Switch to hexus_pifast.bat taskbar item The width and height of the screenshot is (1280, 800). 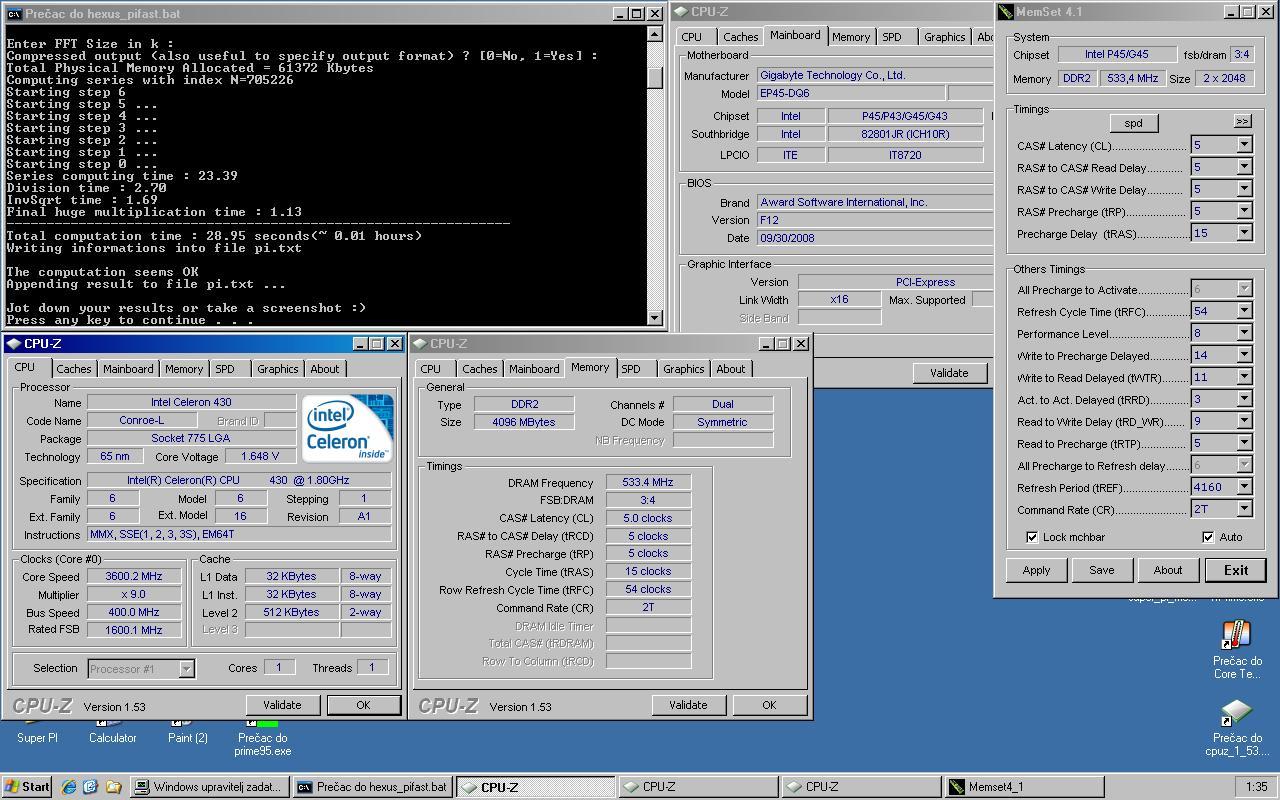pyautogui.click(x=373, y=787)
